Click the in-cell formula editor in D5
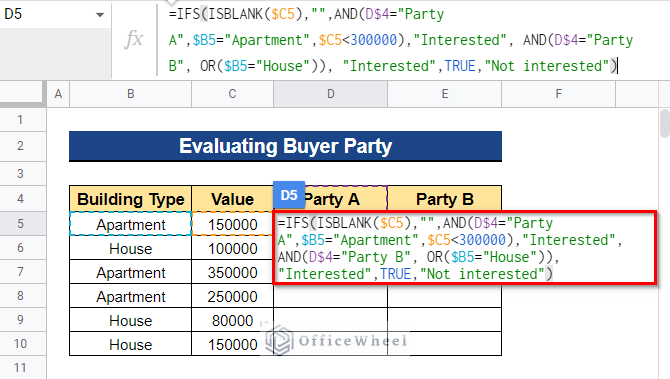Image resolution: width=670 pixels, height=379 pixels. click(x=464, y=248)
